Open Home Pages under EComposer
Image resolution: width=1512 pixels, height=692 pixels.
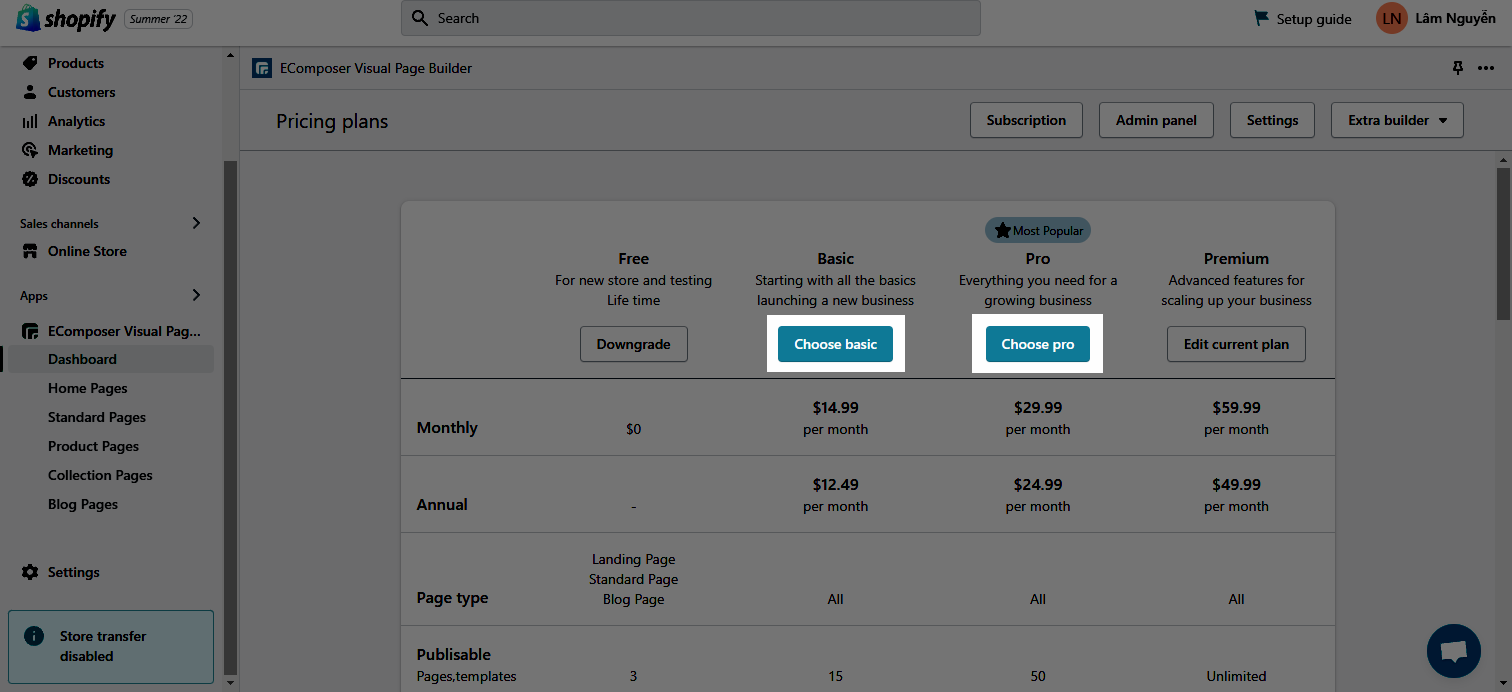coord(88,388)
